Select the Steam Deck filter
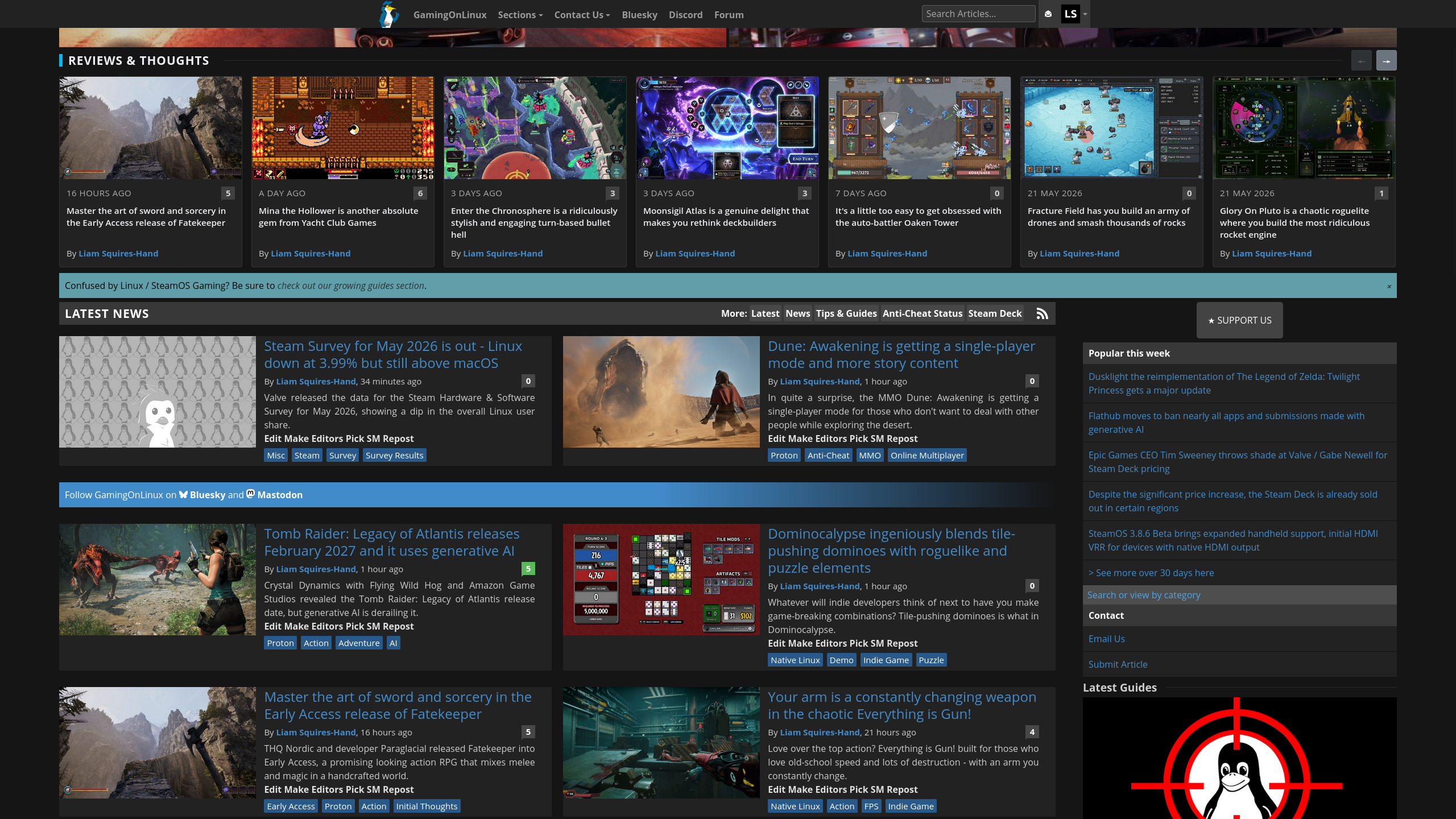 (x=995, y=313)
